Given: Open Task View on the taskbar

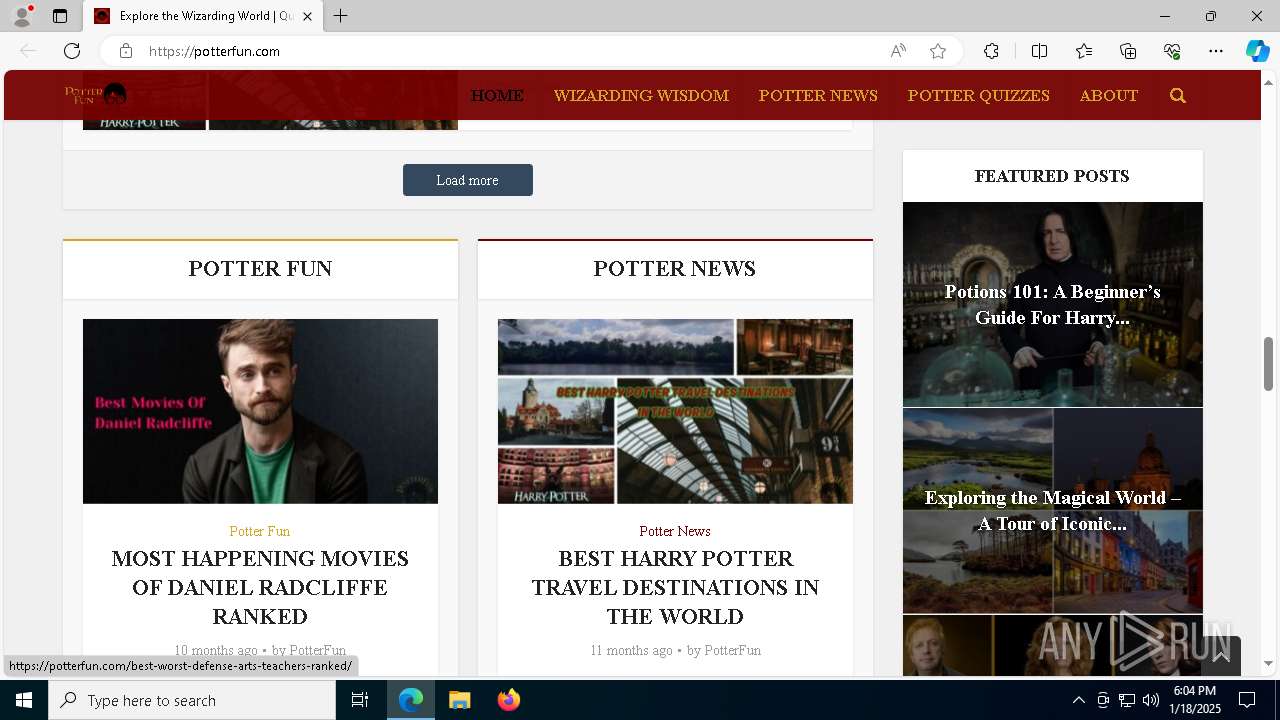Looking at the screenshot, I should coord(360,700).
